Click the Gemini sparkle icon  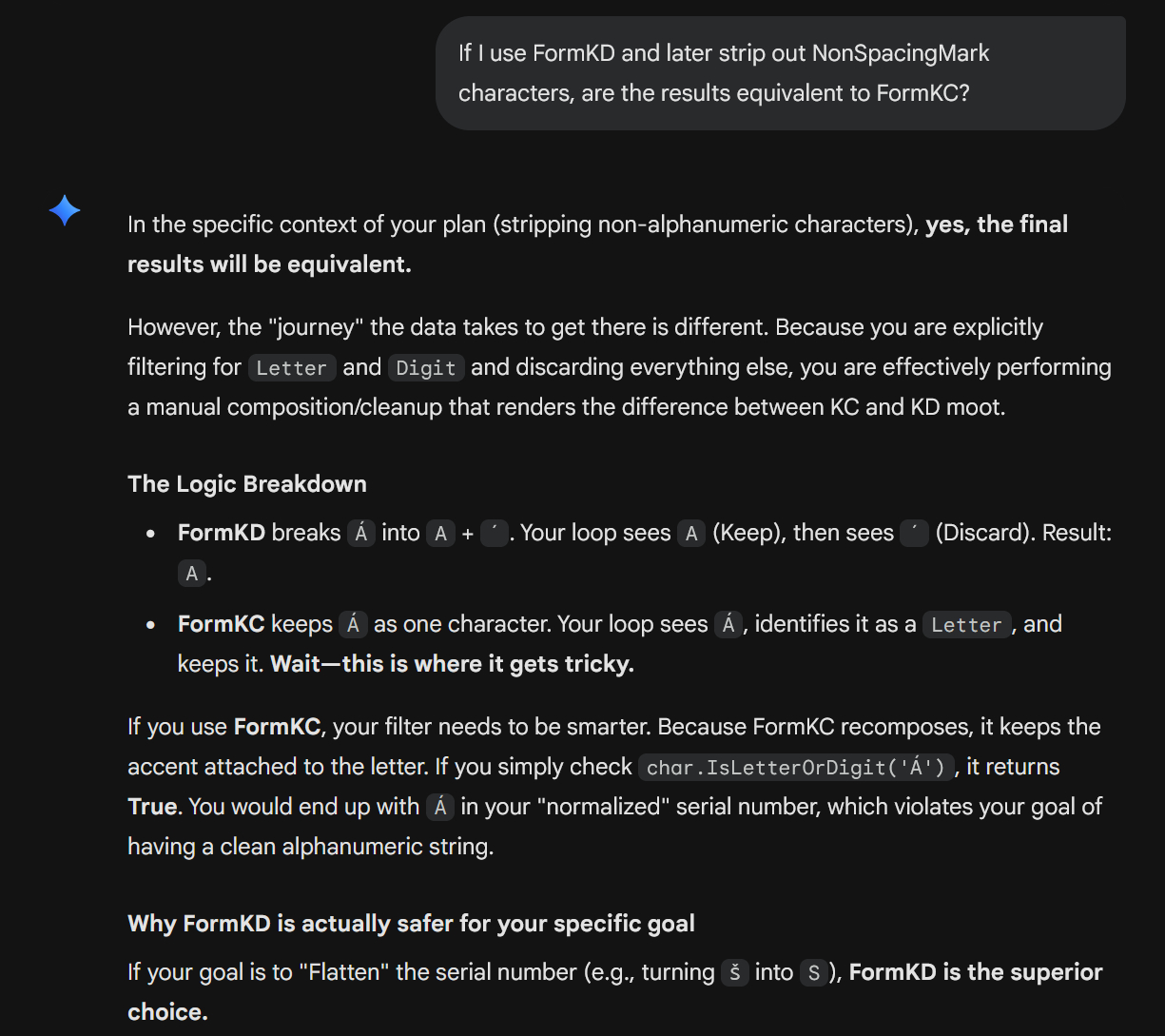65,210
